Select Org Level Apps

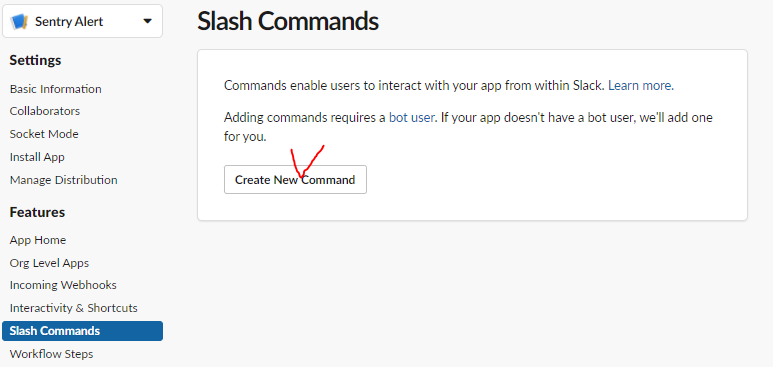(x=49, y=263)
